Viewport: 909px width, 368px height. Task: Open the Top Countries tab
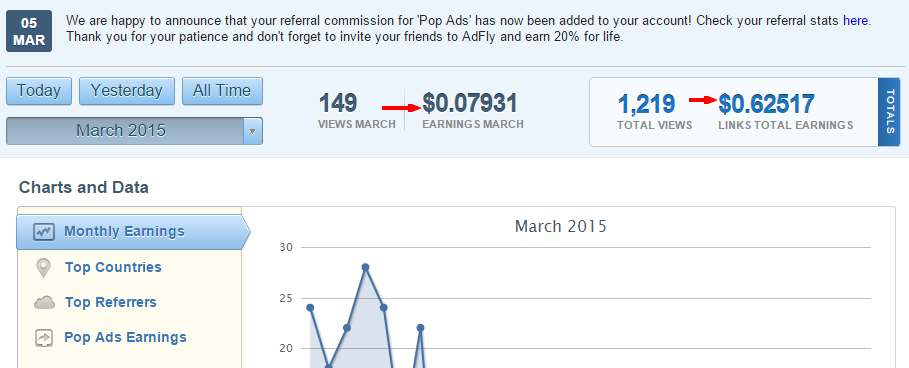pyautogui.click(x=113, y=267)
